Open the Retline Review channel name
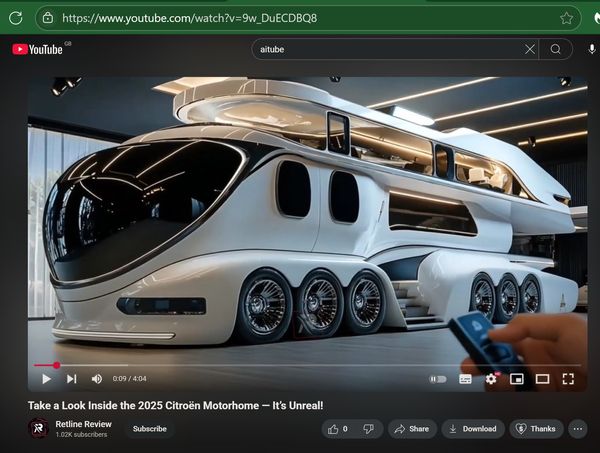The image size is (600, 453). click(x=83, y=424)
